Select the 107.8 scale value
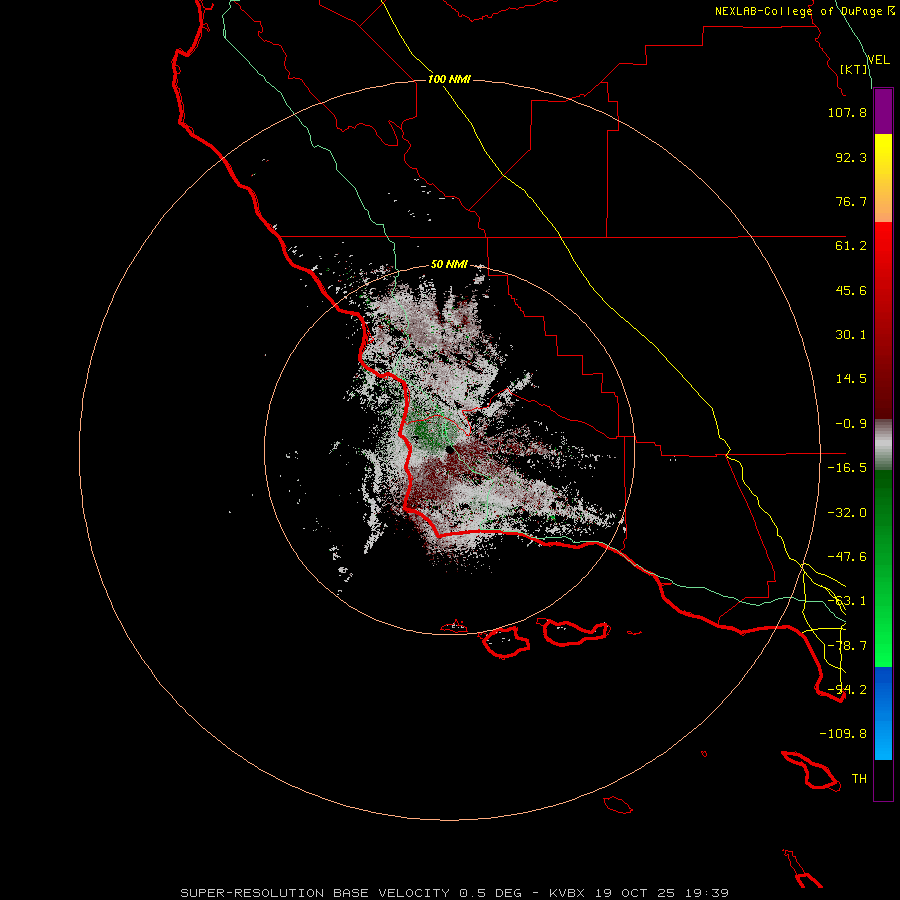The width and height of the screenshot is (900, 900). point(847,112)
